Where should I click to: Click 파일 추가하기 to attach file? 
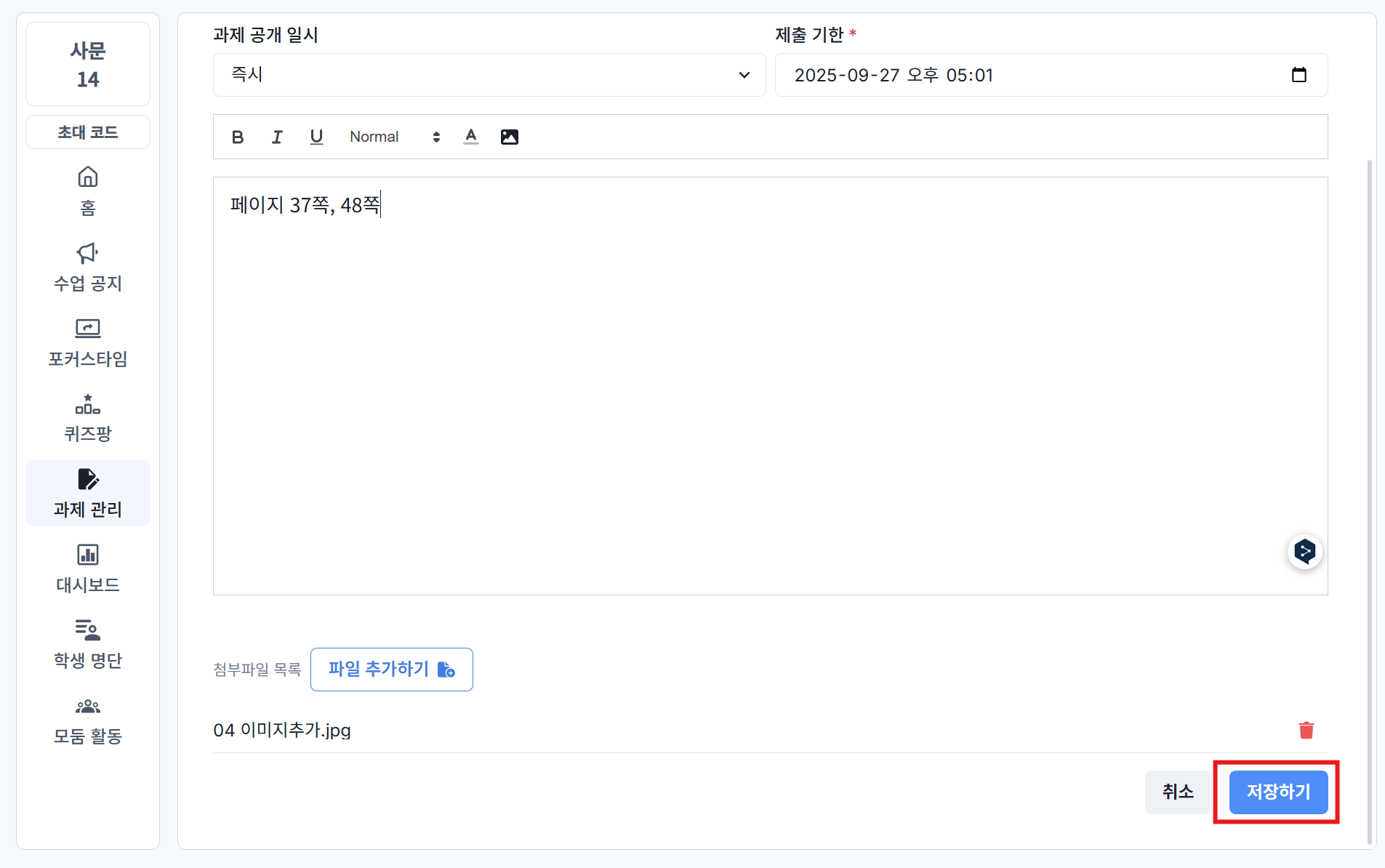(x=391, y=669)
